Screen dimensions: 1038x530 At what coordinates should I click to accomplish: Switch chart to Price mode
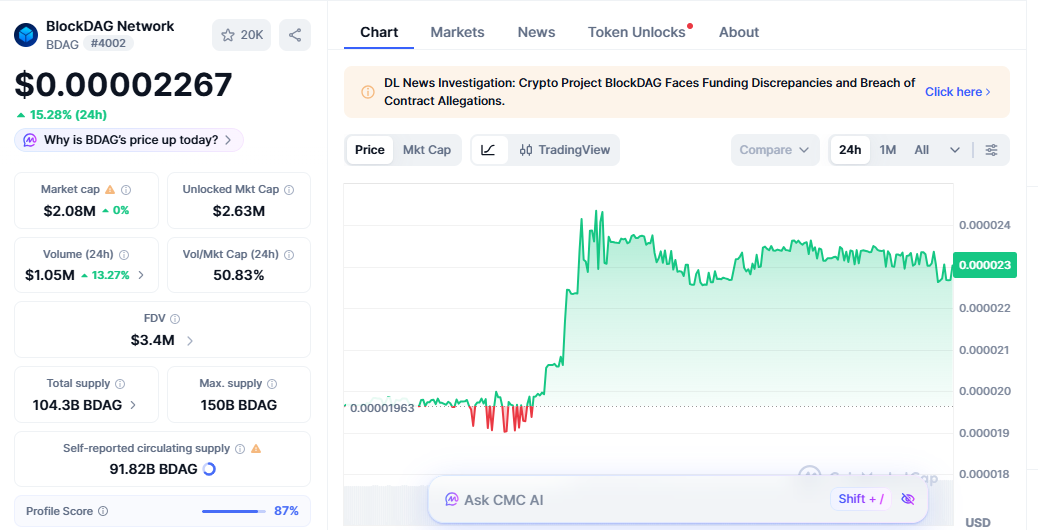click(x=369, y=150)
